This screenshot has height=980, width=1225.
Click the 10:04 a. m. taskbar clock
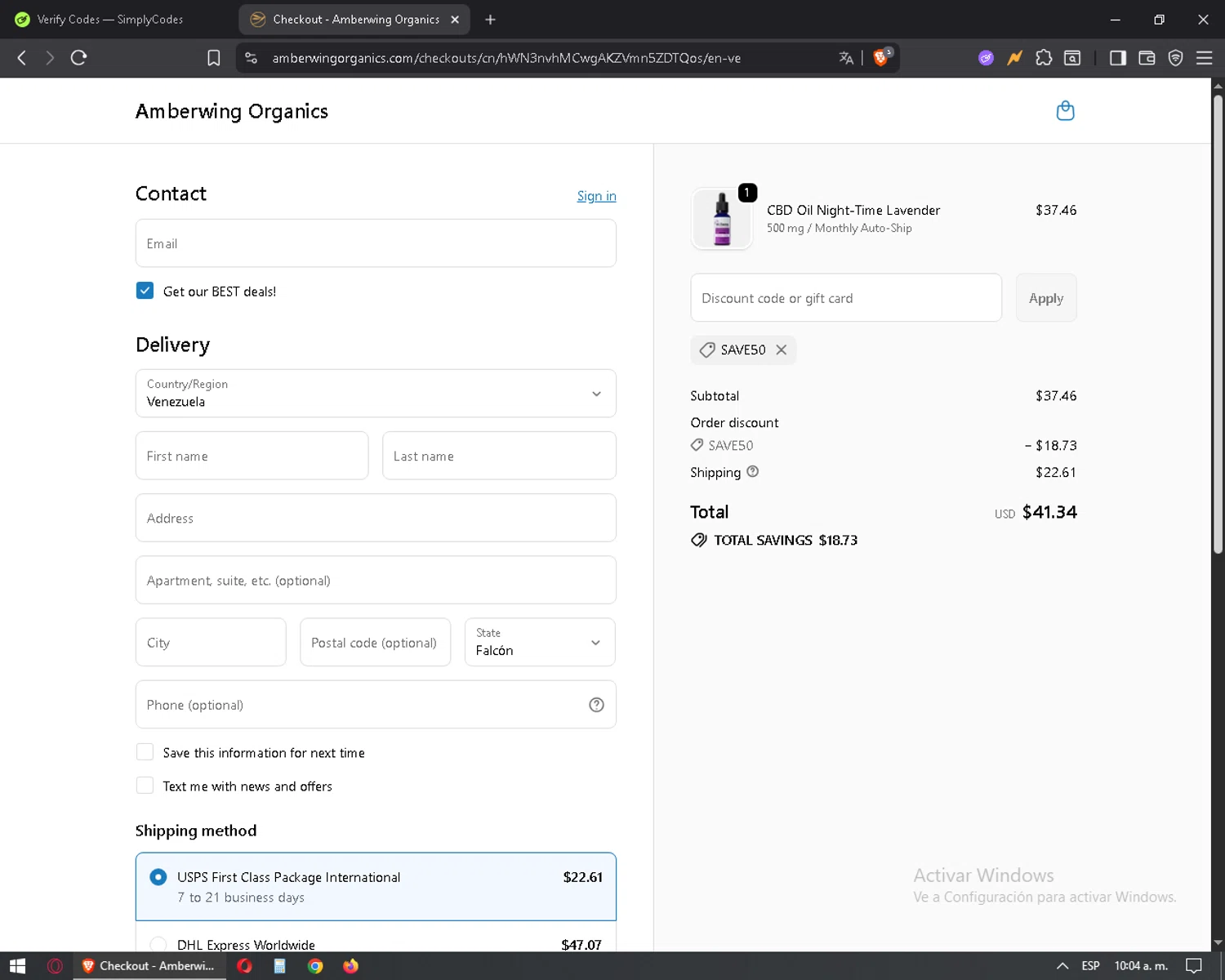1141,966
